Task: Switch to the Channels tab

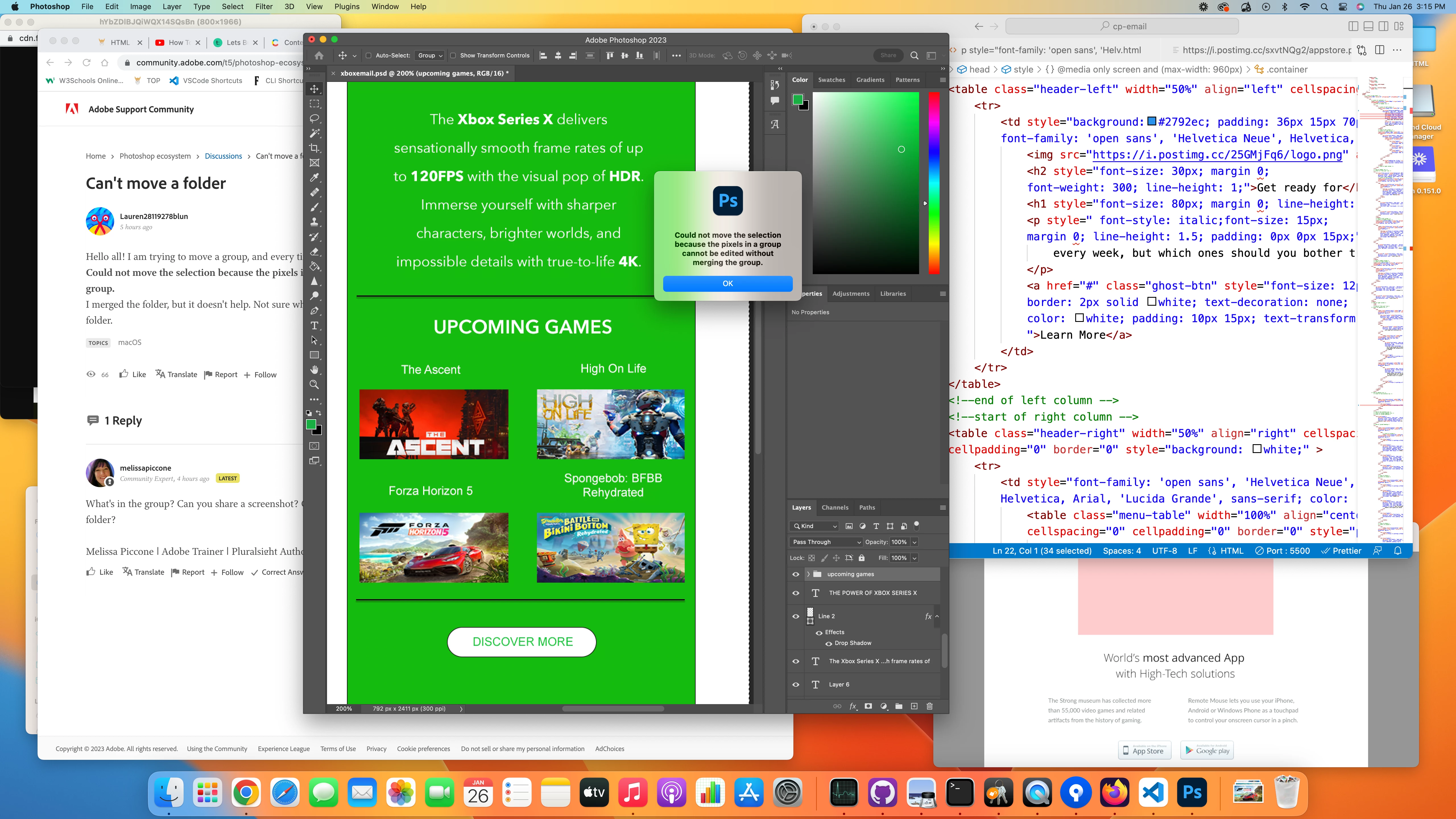Action: click(x=835, y=508)
